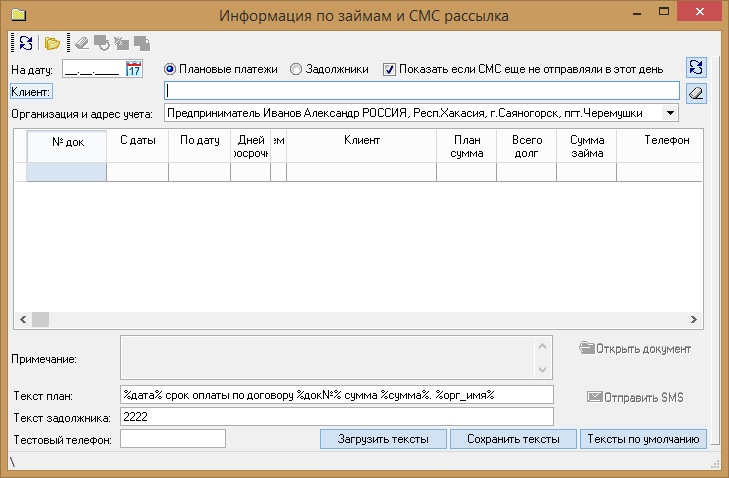The width and height of the screenshot is (729, 478).
Task: Maximize the window
Action: click(664, 12)
